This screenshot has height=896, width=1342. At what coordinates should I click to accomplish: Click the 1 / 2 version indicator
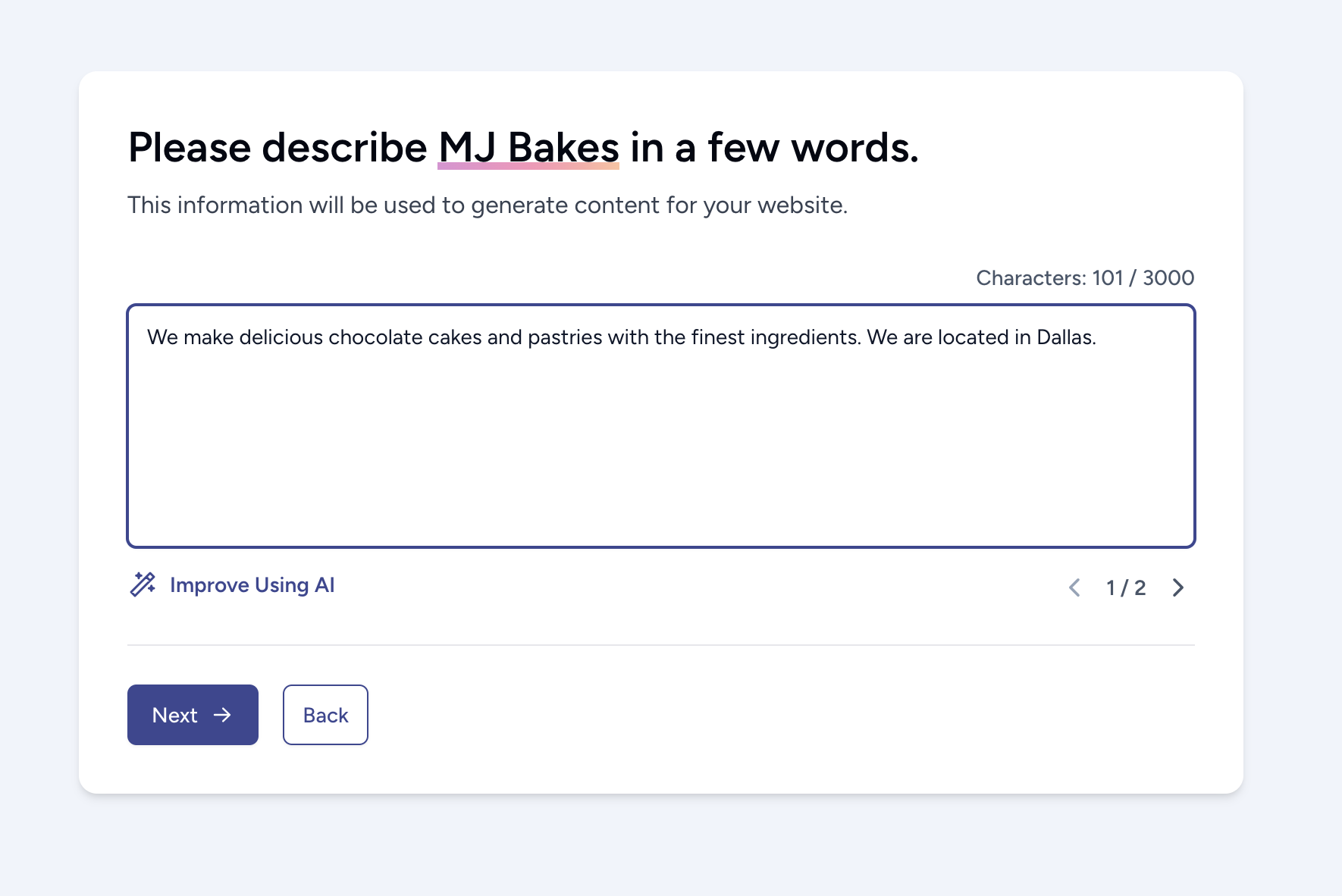pyautogui.click(x=1126, y=587)
